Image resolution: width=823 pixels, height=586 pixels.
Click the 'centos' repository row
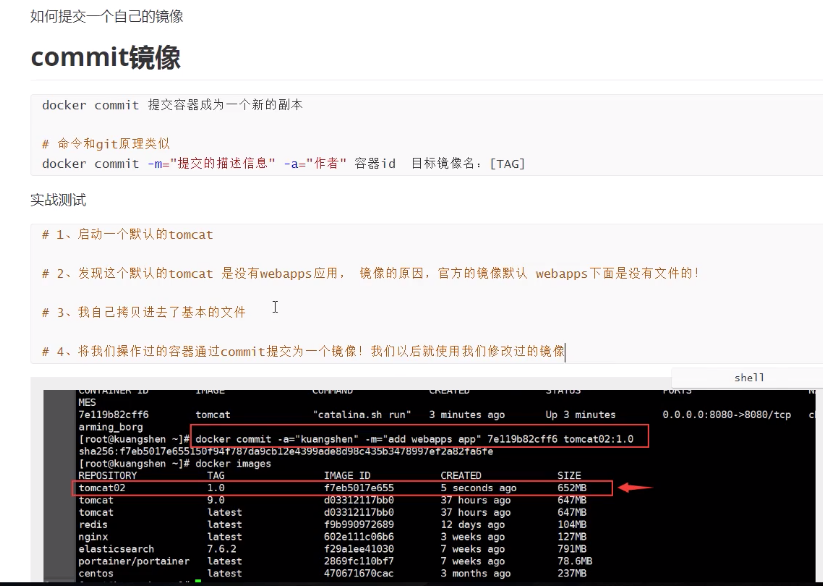click(332, 573)
